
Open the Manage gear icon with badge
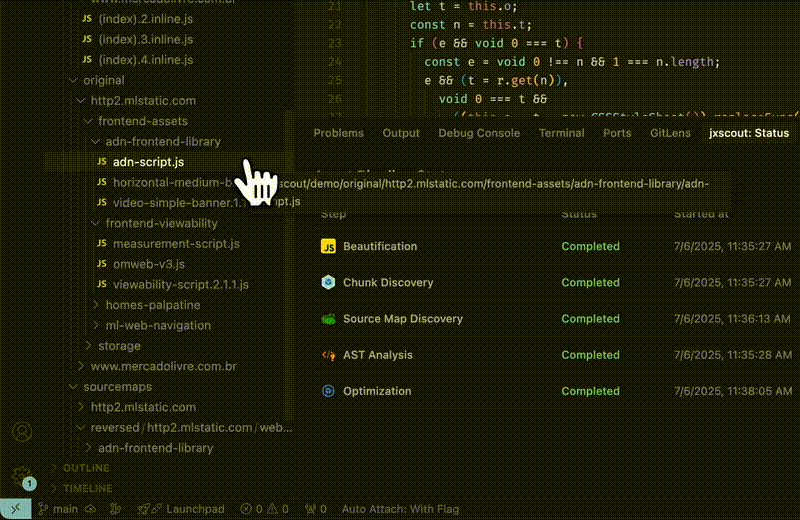[x=22, y=477]
